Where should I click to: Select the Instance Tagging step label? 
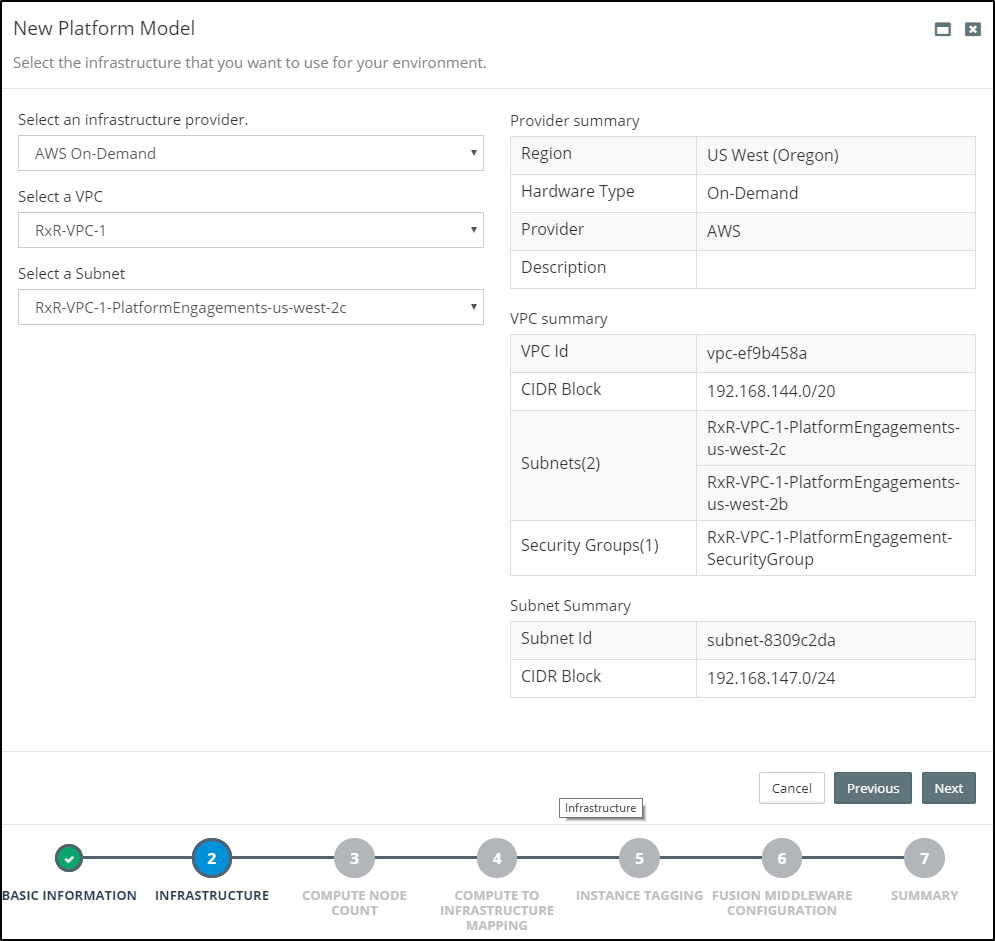639,896
